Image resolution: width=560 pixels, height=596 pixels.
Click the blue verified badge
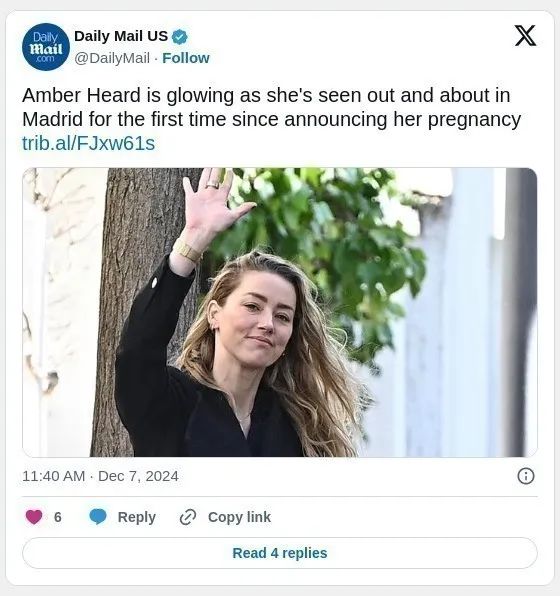tap(179, 37)
